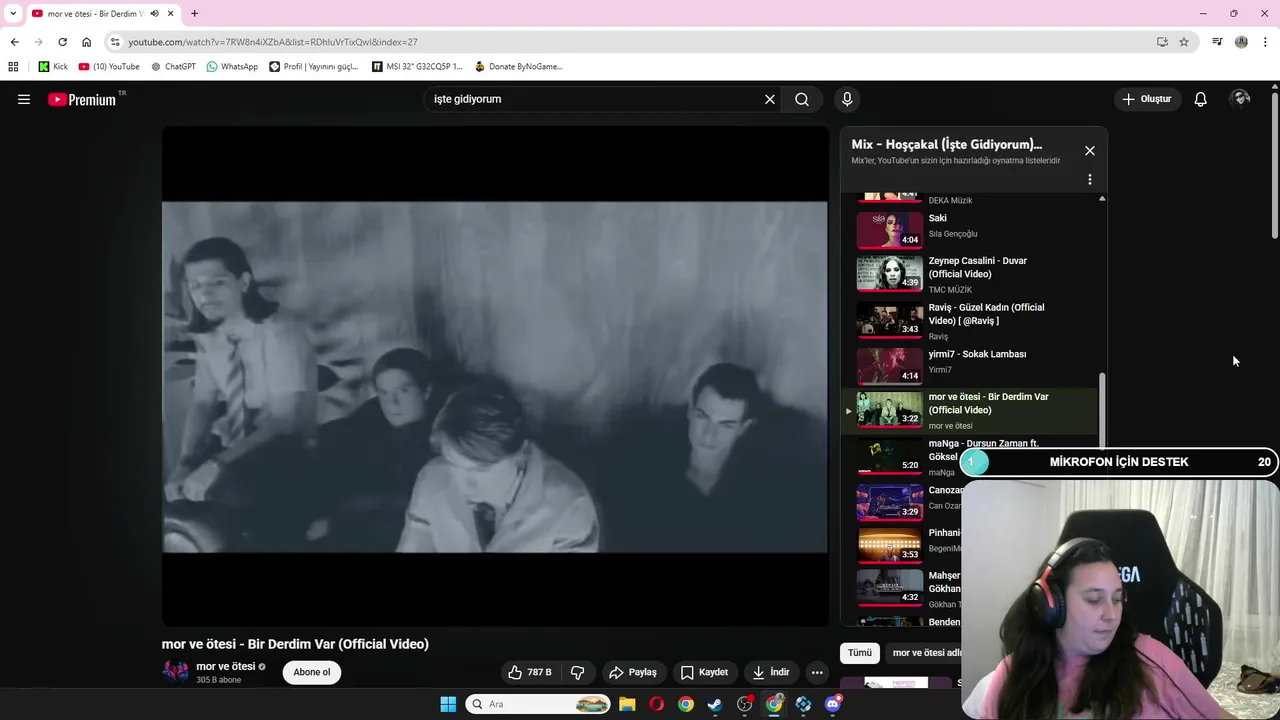Launch File Explorer from the taskbar

[x=627, y=704]
